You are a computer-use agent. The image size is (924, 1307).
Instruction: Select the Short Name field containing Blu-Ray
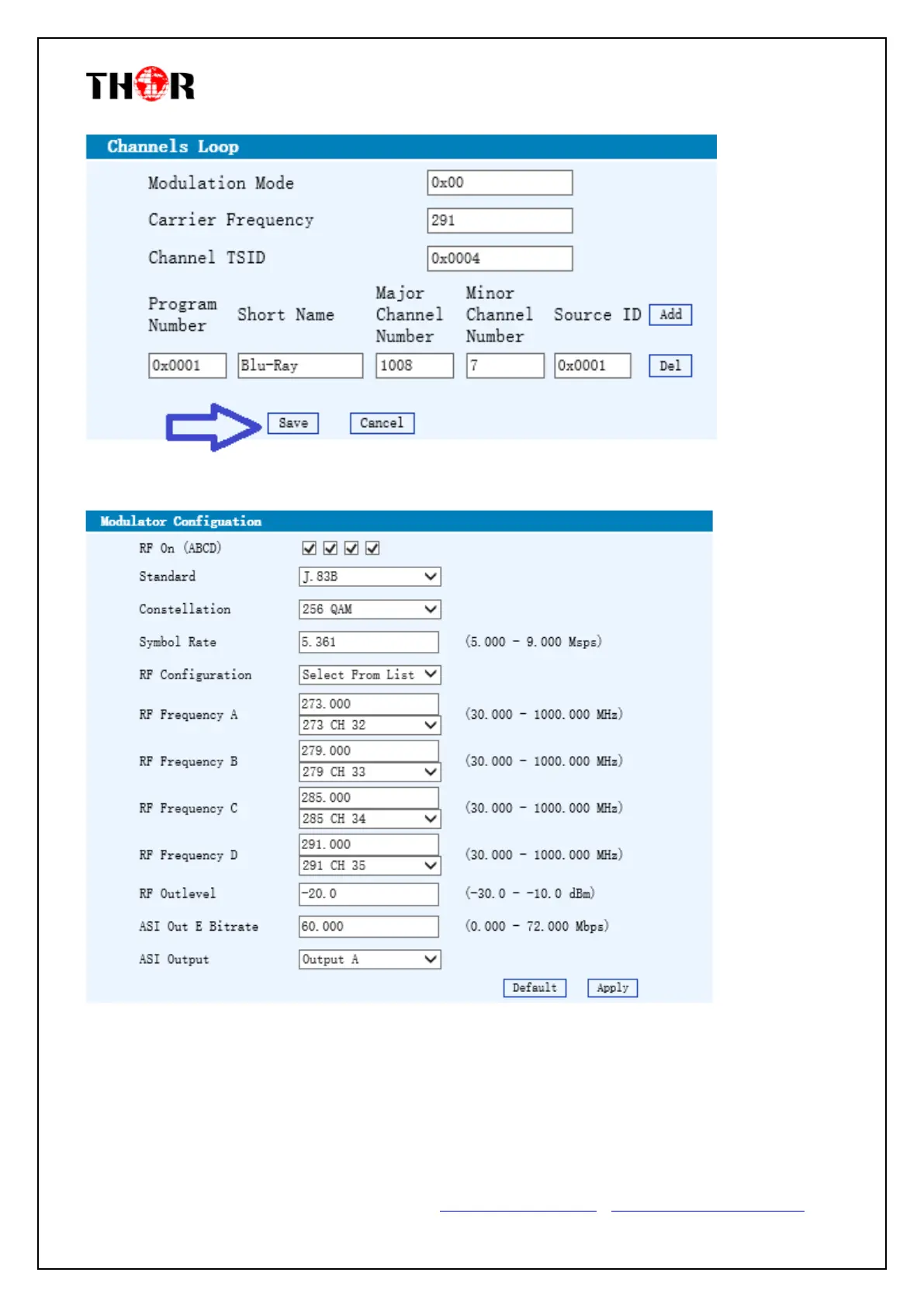299,366
